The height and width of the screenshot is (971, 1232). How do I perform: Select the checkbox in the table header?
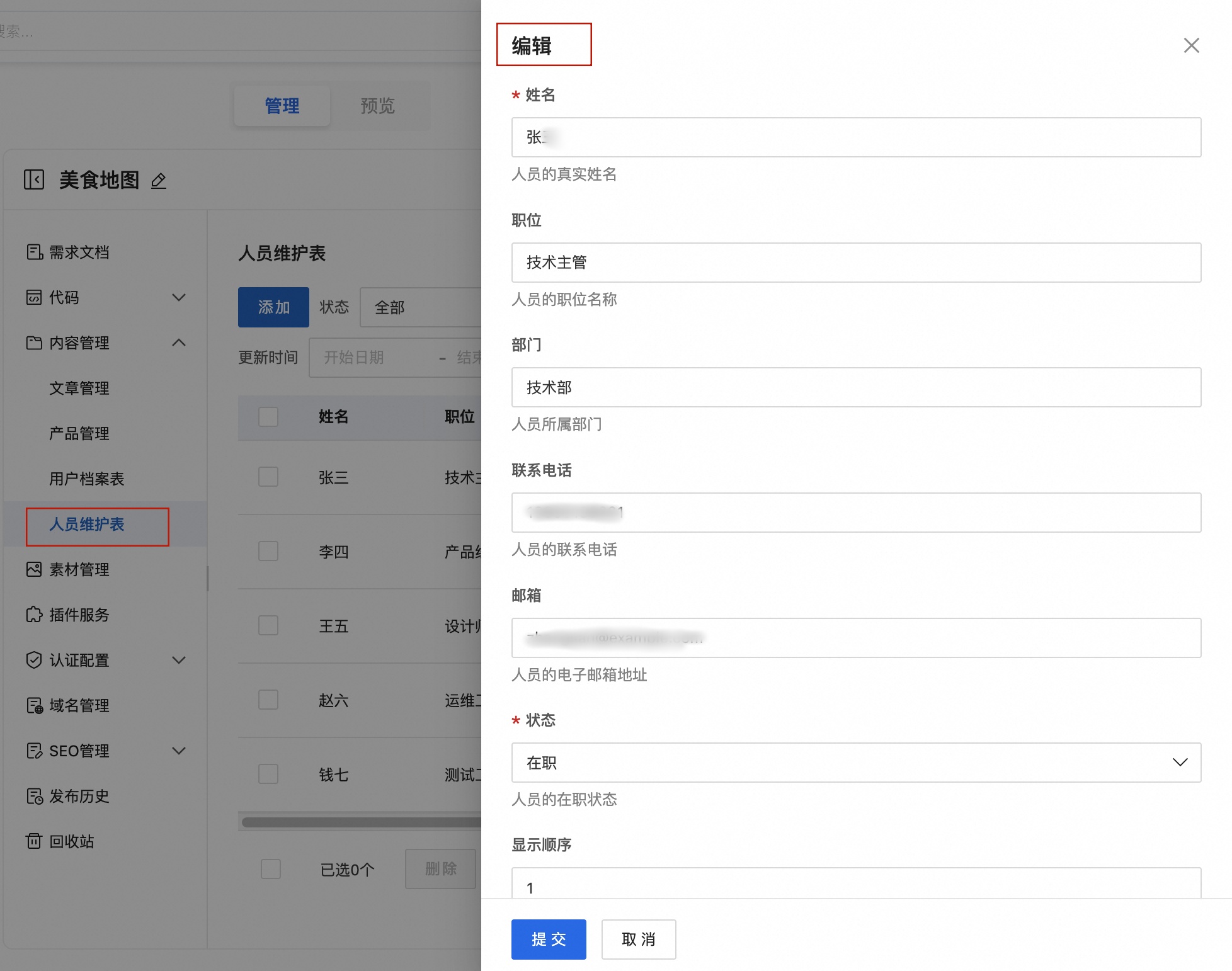268,417
